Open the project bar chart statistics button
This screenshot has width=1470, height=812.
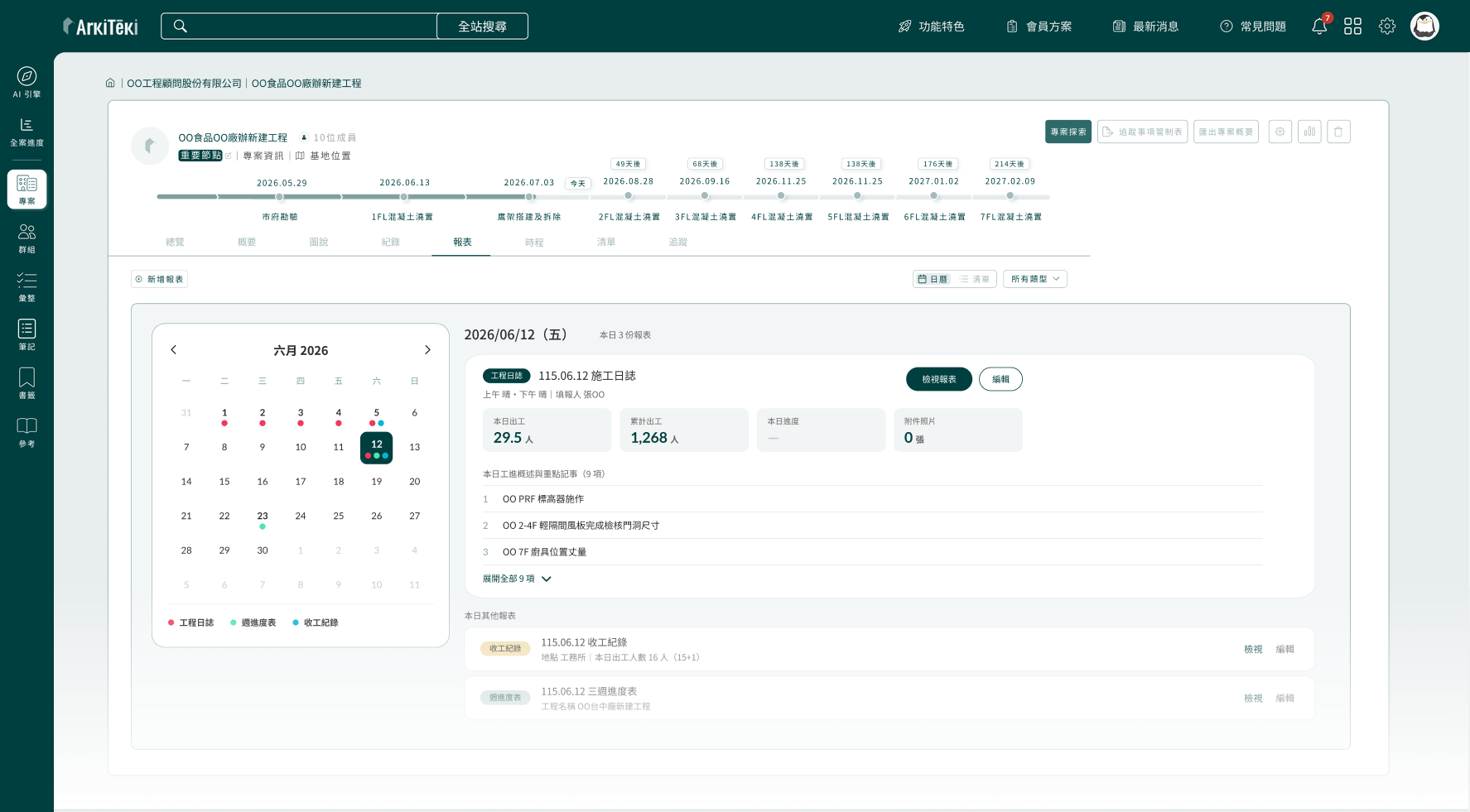1309,132
